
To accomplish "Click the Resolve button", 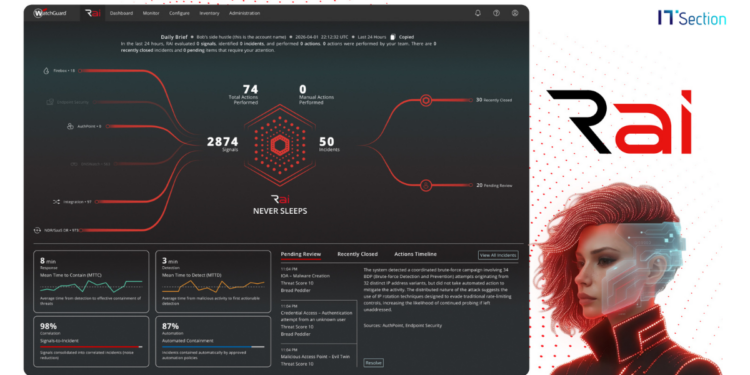I will [373, 363].
